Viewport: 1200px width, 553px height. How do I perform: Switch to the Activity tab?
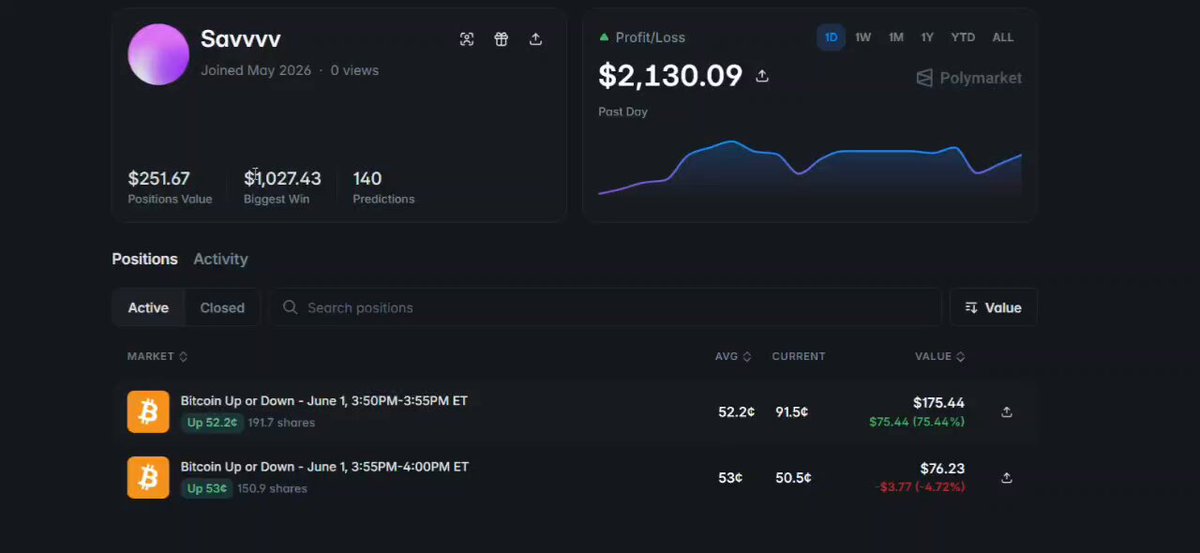220,259
